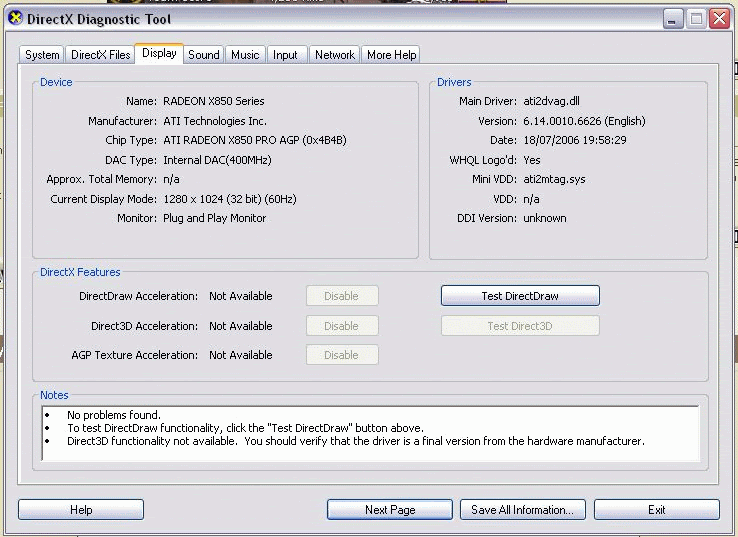This screenshot has width=738, height=537.
Task: Click monitor value 'Plug and Play Monitor'
Action: (x=215, y=218)
